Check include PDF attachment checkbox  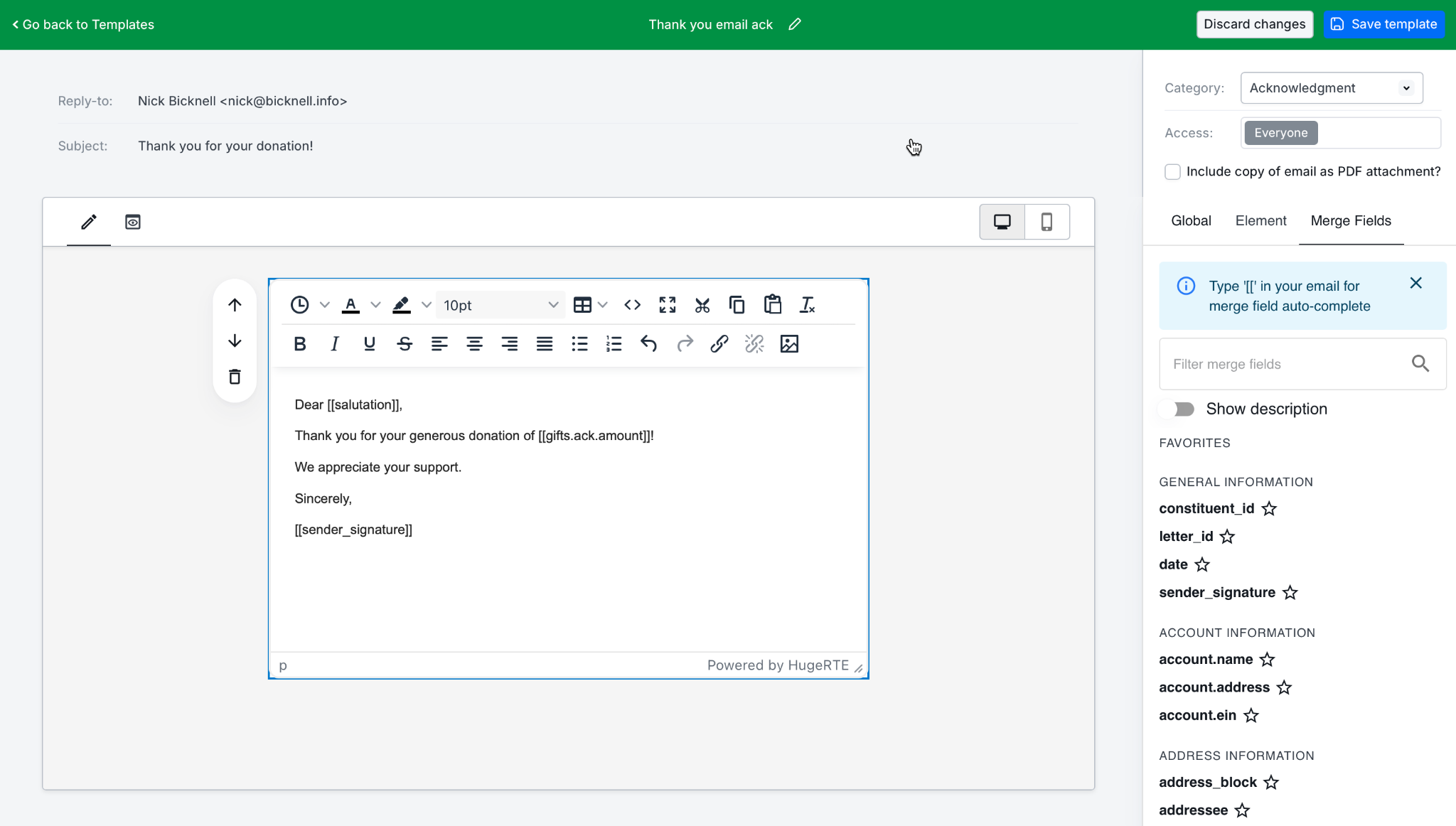[x=1172, y=172]
